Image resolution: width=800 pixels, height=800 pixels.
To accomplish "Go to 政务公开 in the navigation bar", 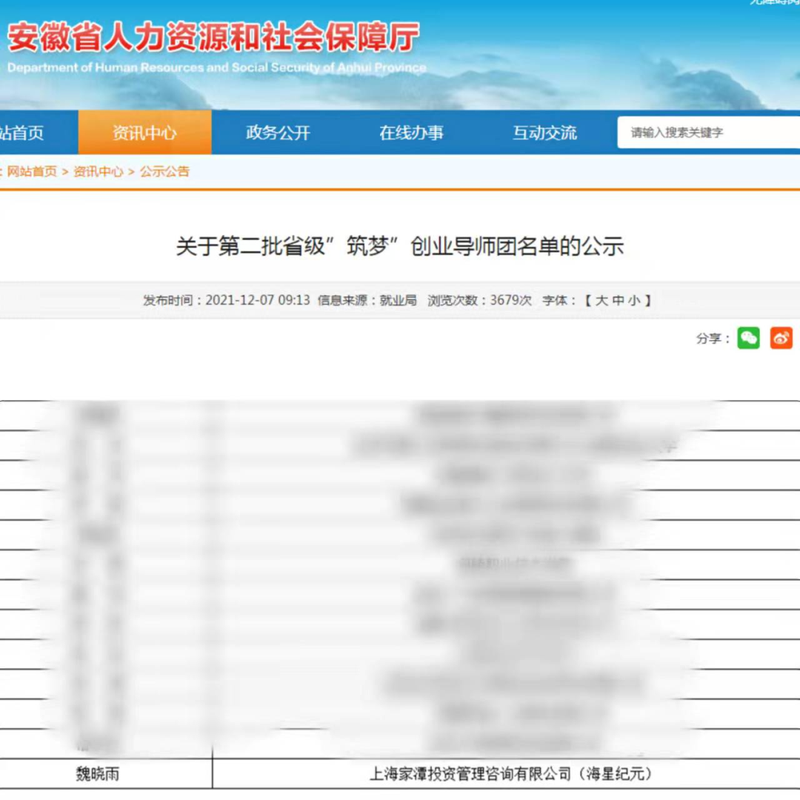I will (x=278, y=133).
